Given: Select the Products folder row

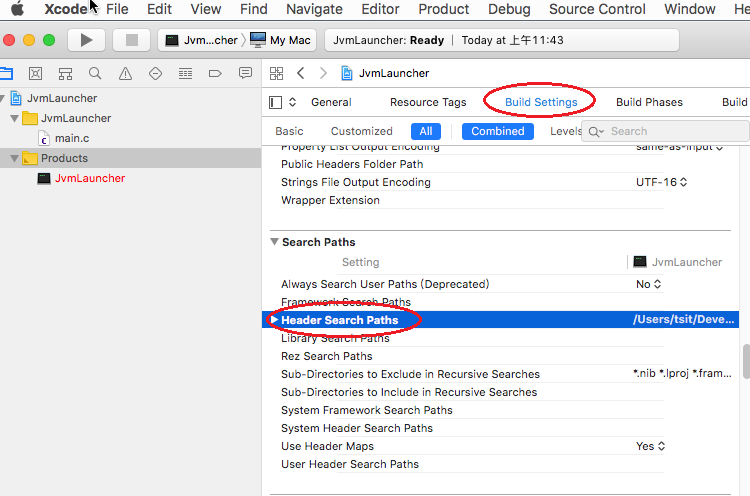Looking at the screenshot, I should point(130,158).
